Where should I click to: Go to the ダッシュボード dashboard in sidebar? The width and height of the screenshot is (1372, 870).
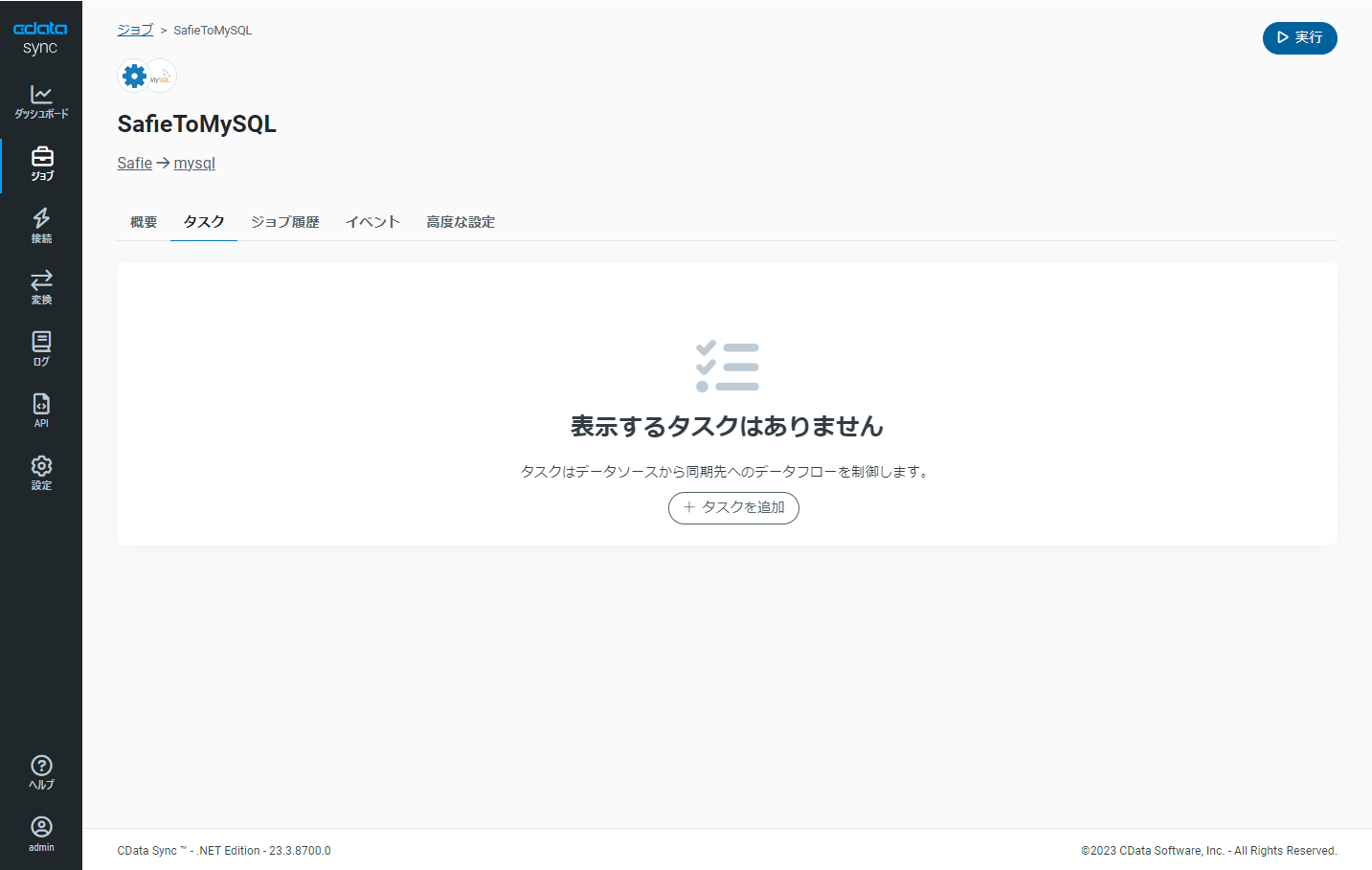41,102
